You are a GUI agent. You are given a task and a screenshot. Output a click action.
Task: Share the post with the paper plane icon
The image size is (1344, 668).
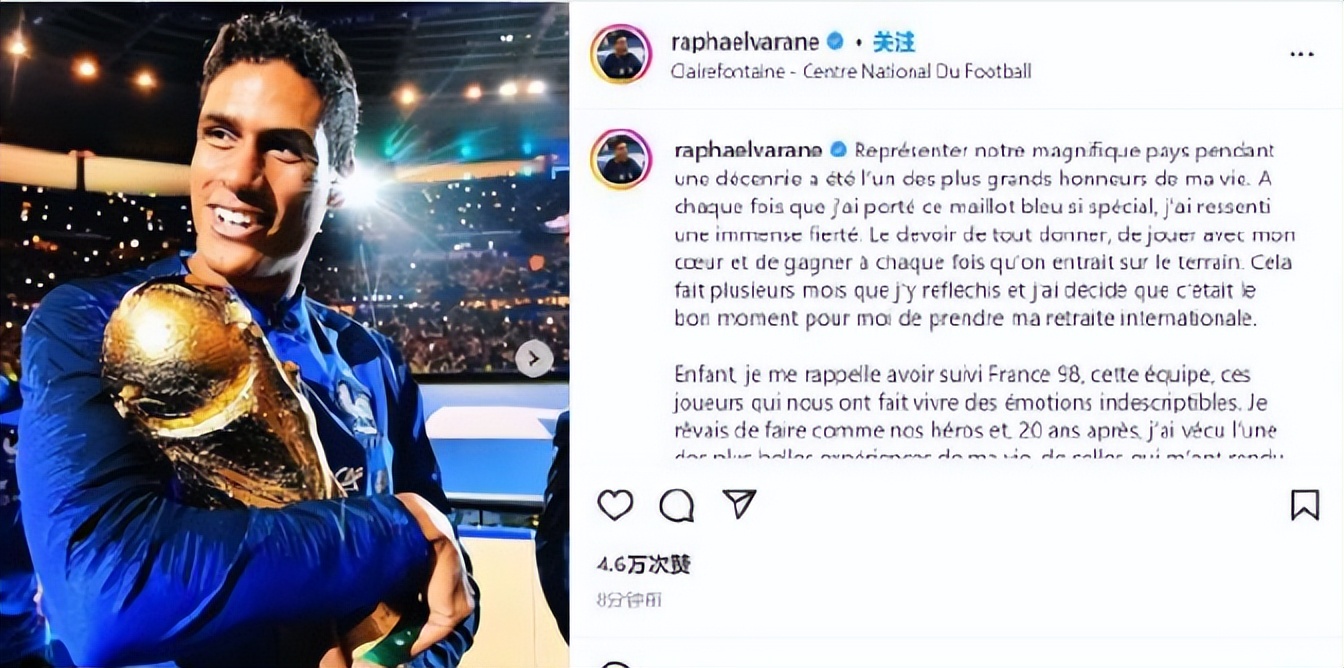coord(739,504)
